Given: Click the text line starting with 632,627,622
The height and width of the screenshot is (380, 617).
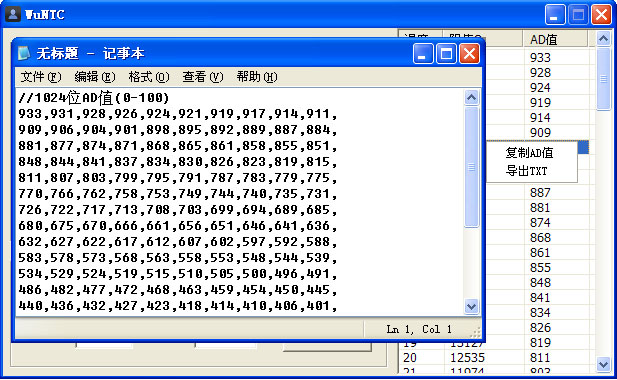Looking at the screenshot, I should click(x=177, y=242).
